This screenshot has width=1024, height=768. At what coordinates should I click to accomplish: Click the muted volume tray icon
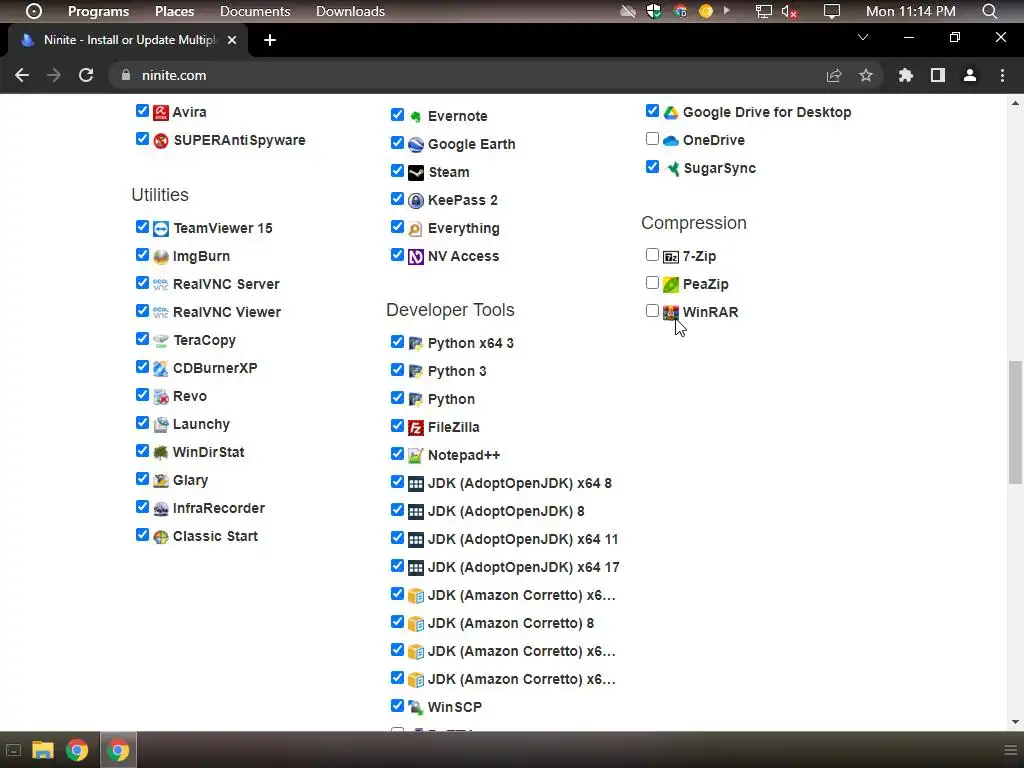point(789,11)
